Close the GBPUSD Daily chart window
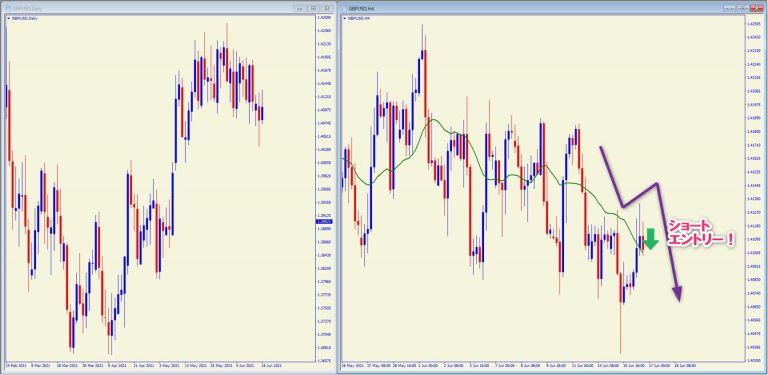 [327, 8]
